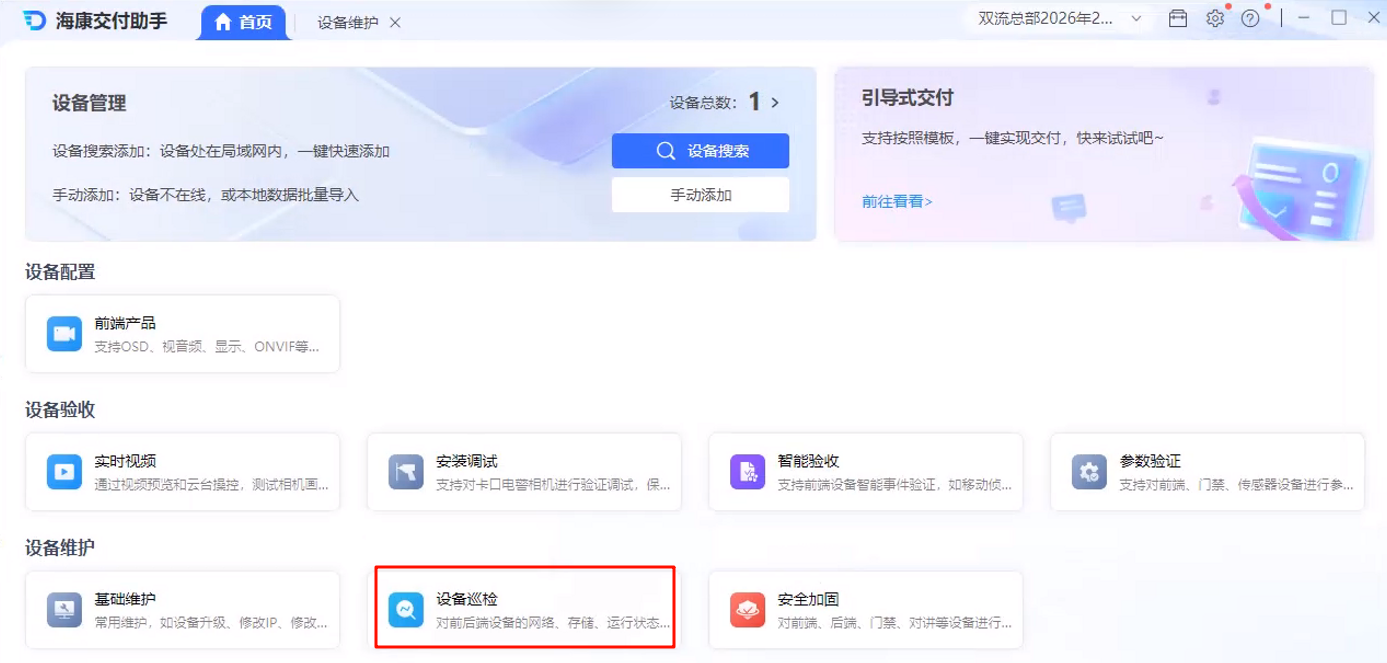Viewport: 1387px width, 663px height.
Task: Open the 前端产品 camera icon card
Action: [x=64, y=334]
